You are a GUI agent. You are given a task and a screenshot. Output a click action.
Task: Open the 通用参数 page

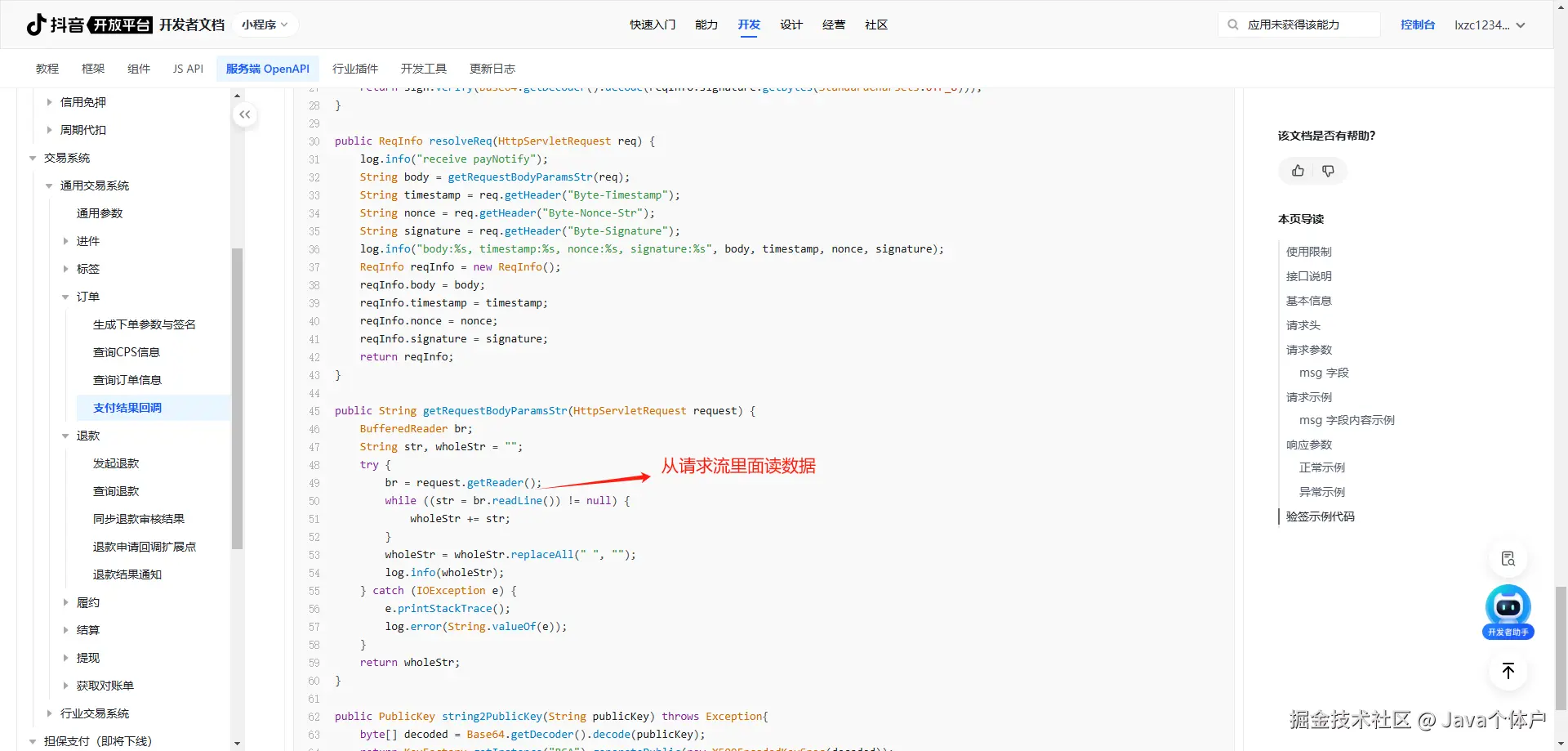(100, 213)
